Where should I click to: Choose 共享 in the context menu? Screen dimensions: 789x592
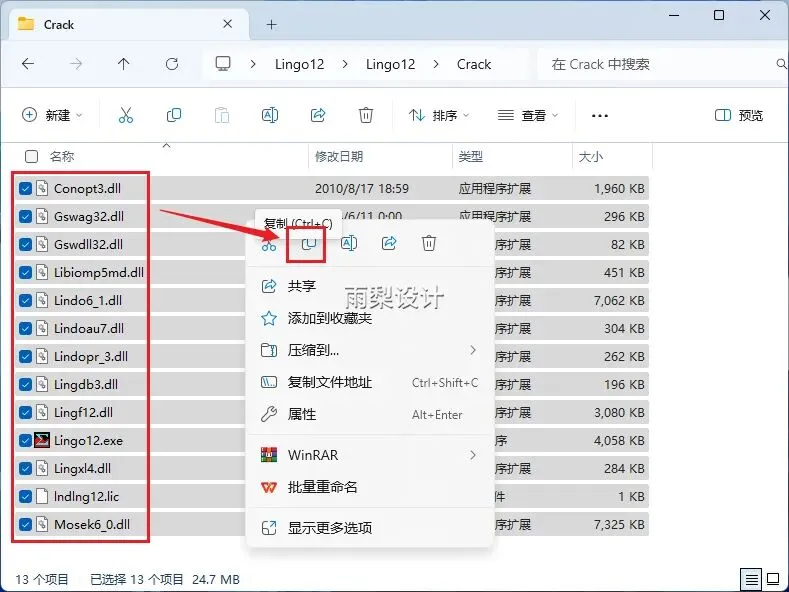point(370,286)
